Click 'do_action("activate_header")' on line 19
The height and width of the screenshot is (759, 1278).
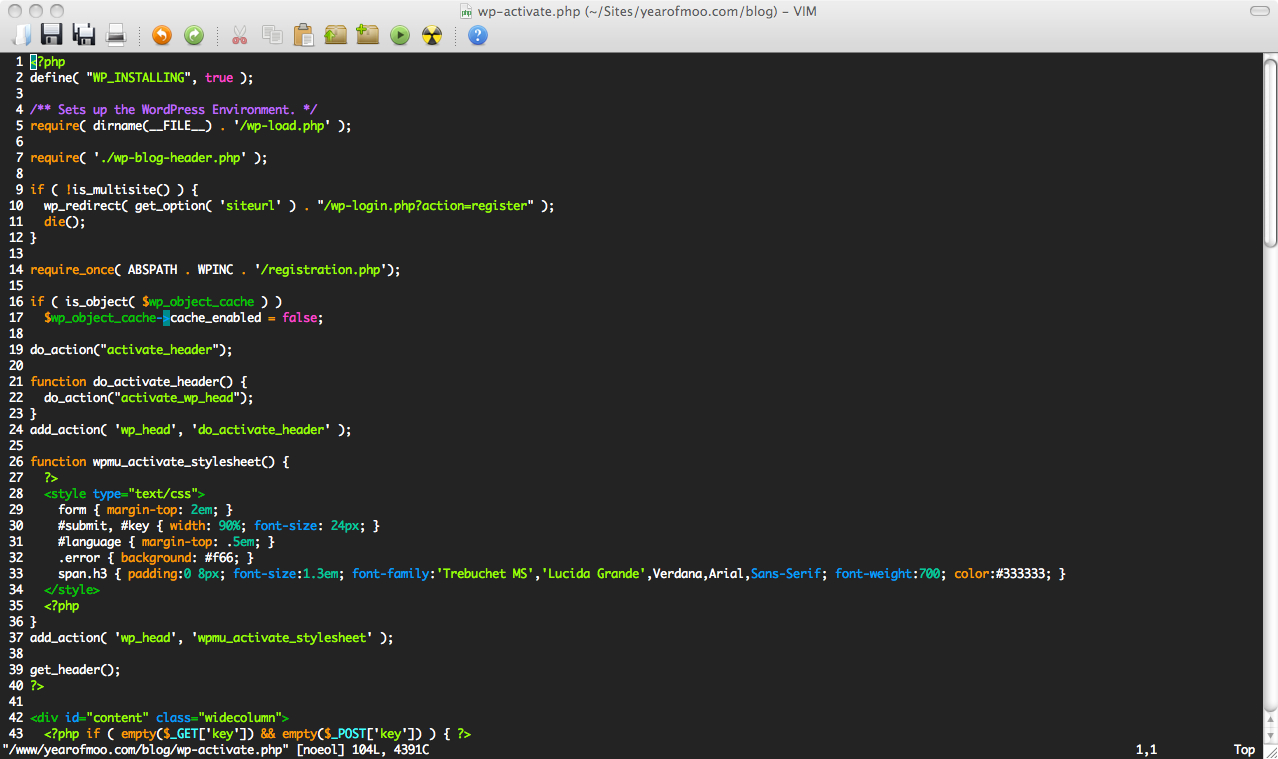[x=128, y=349]
